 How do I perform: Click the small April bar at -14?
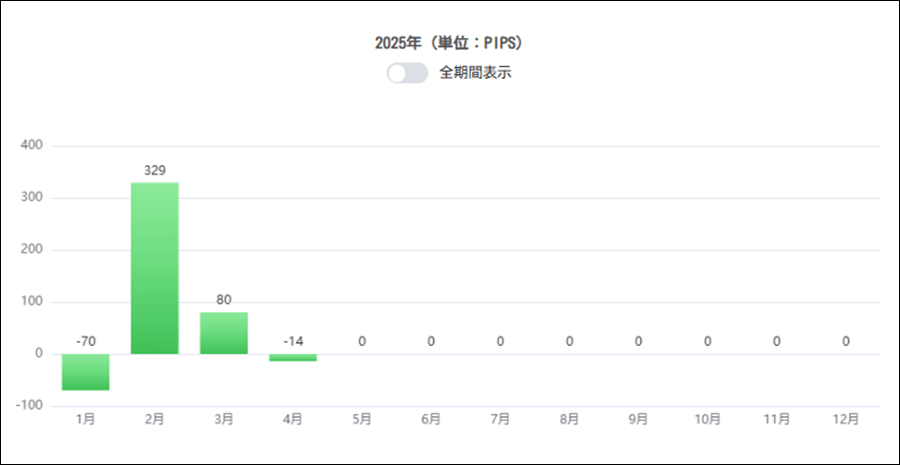tap(293, 358)
